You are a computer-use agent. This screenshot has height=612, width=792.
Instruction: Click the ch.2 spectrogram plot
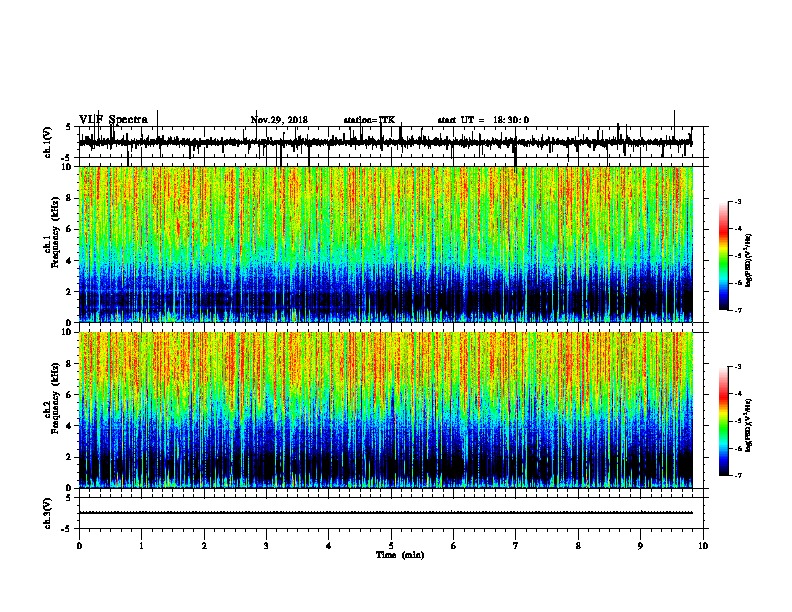(386, 410)
